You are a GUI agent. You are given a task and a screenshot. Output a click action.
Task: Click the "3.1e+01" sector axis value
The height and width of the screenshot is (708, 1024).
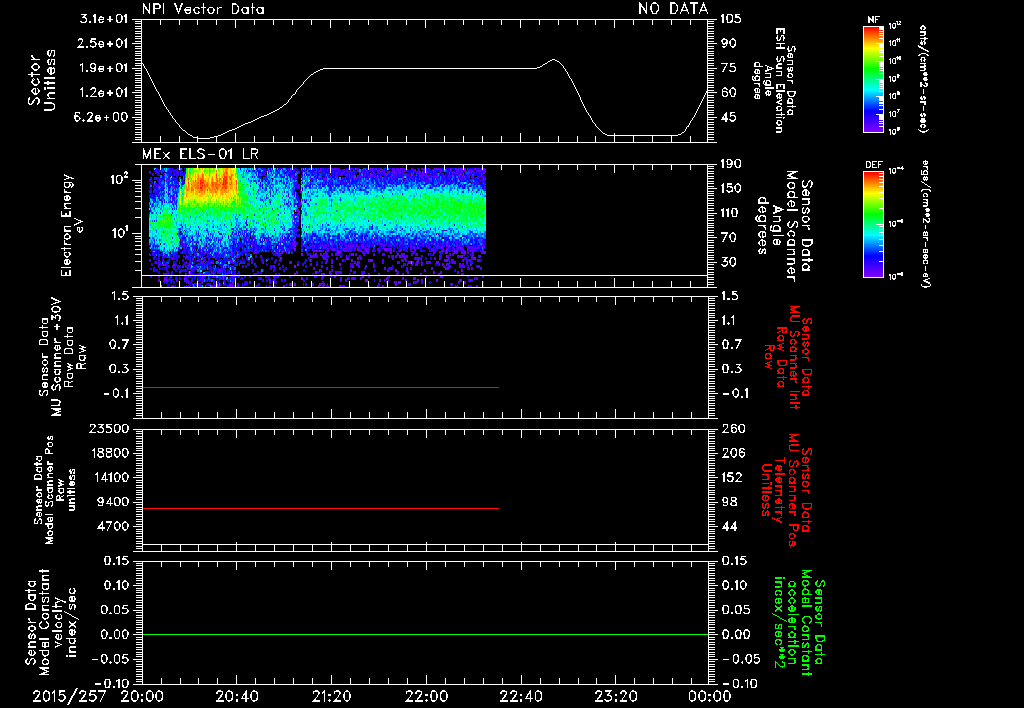pyautogui.click(x=104, y=19)
